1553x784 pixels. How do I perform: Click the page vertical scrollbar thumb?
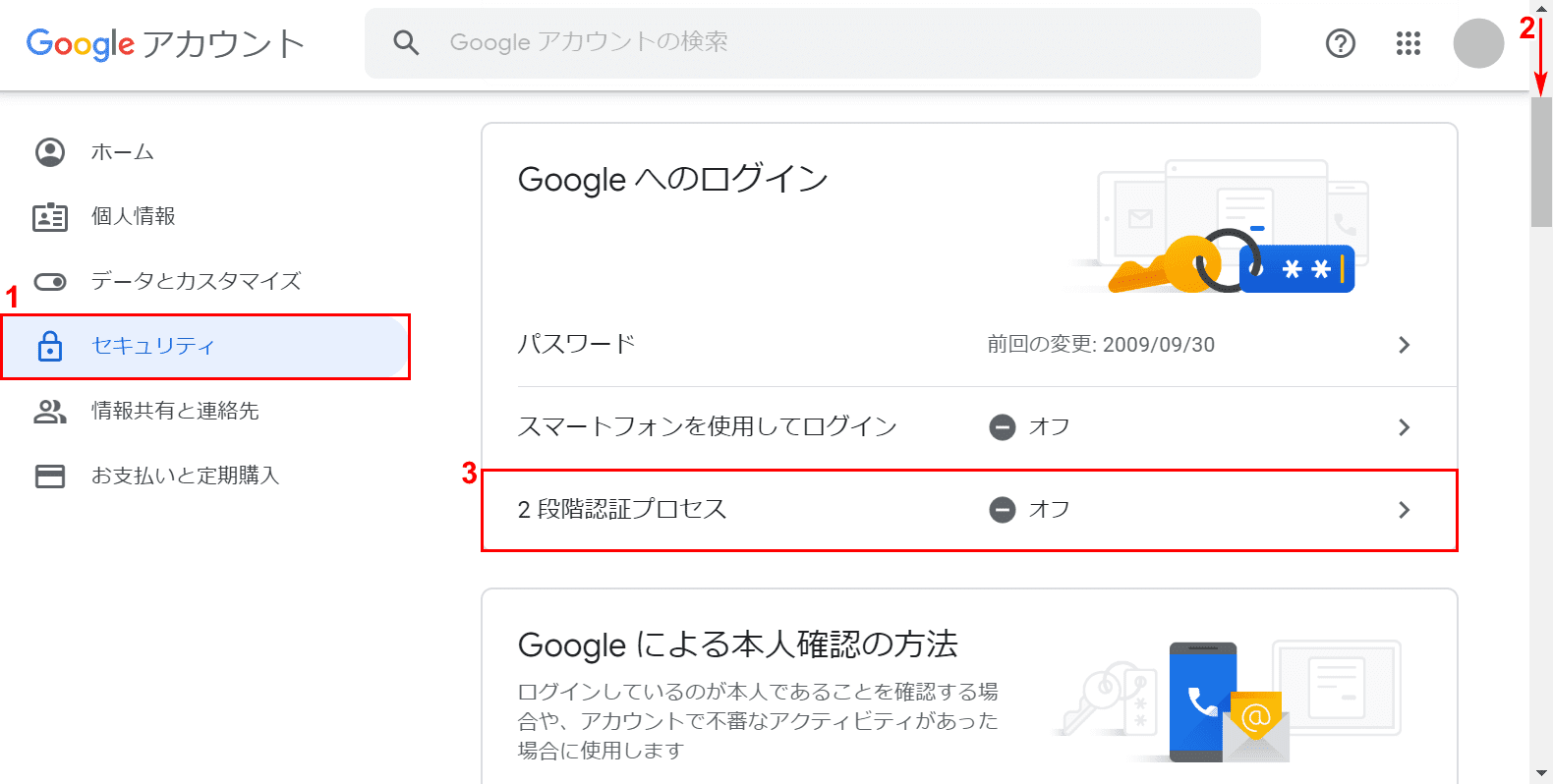click(1541, 162)
